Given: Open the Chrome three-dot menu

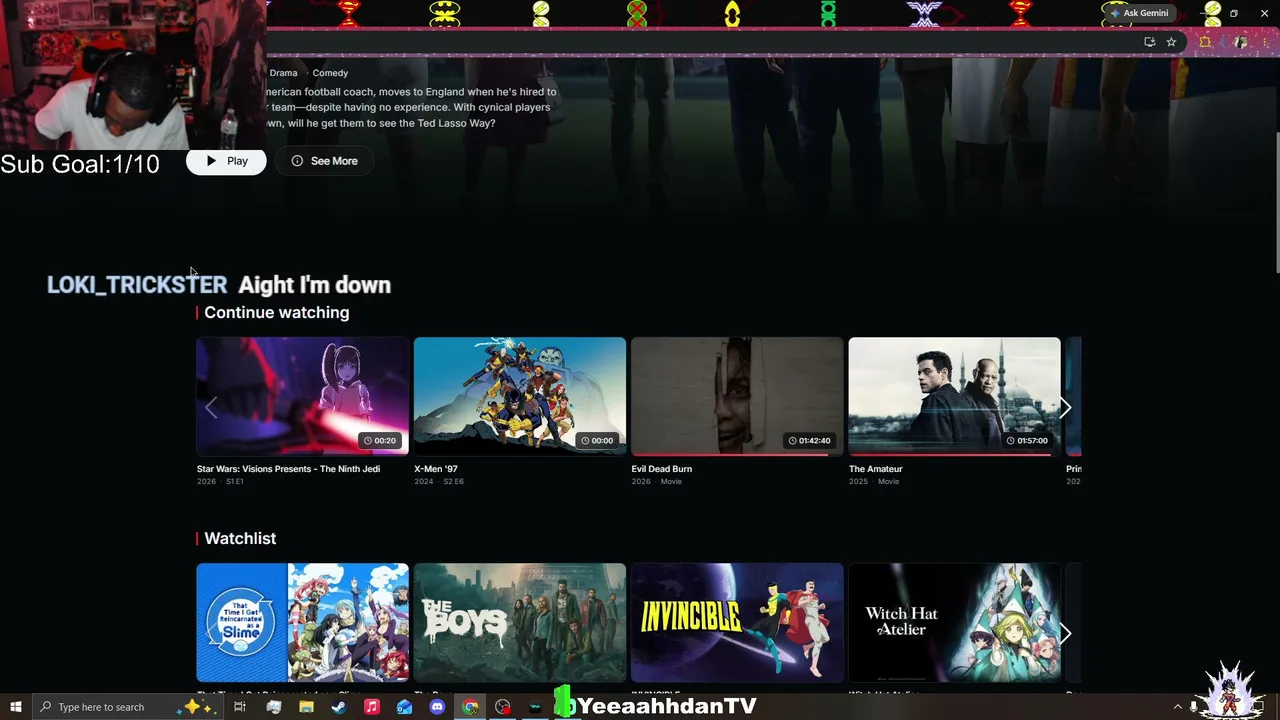Looking at the screenshot, I should click(1265, 42).
